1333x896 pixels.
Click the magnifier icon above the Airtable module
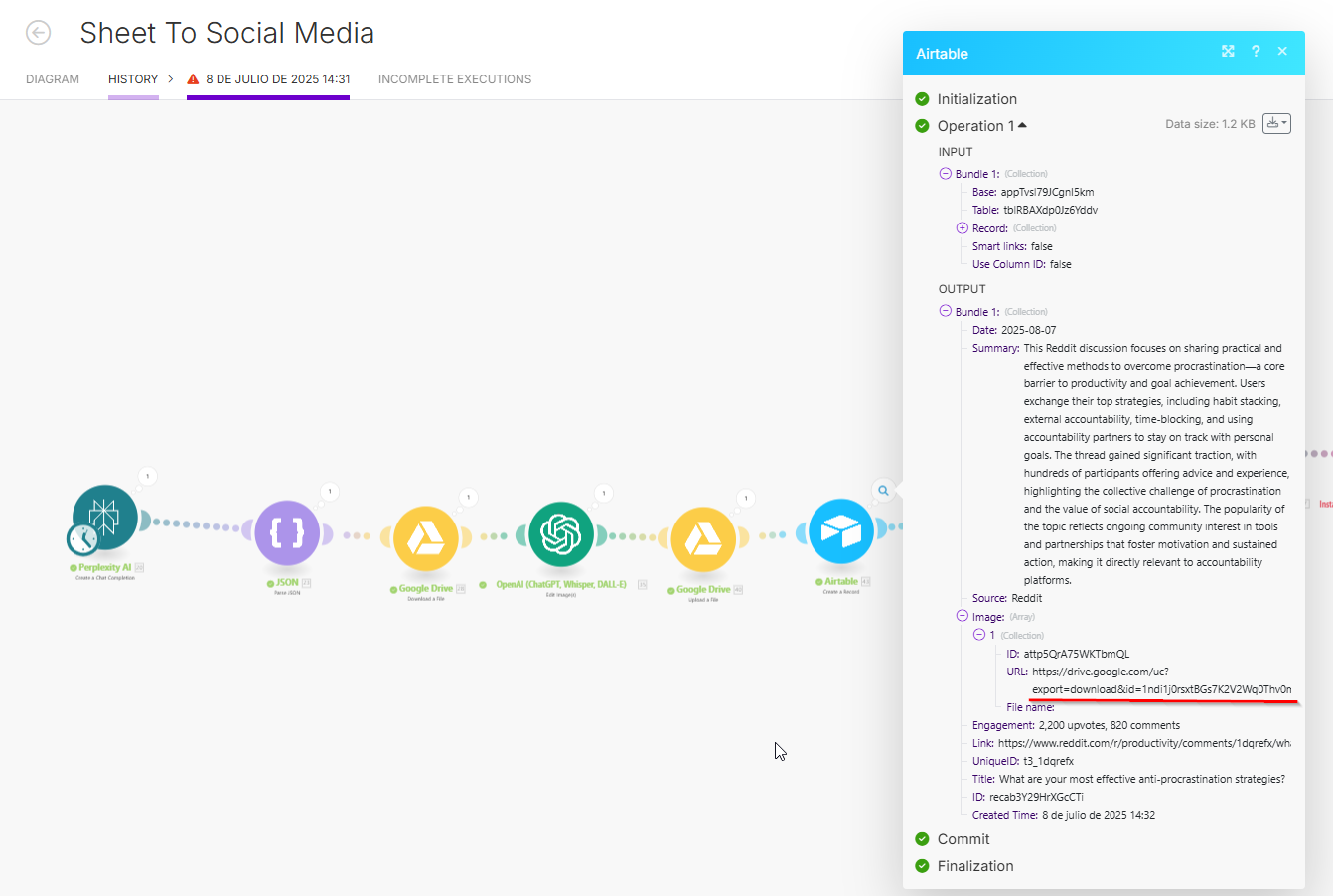(882, 490)
